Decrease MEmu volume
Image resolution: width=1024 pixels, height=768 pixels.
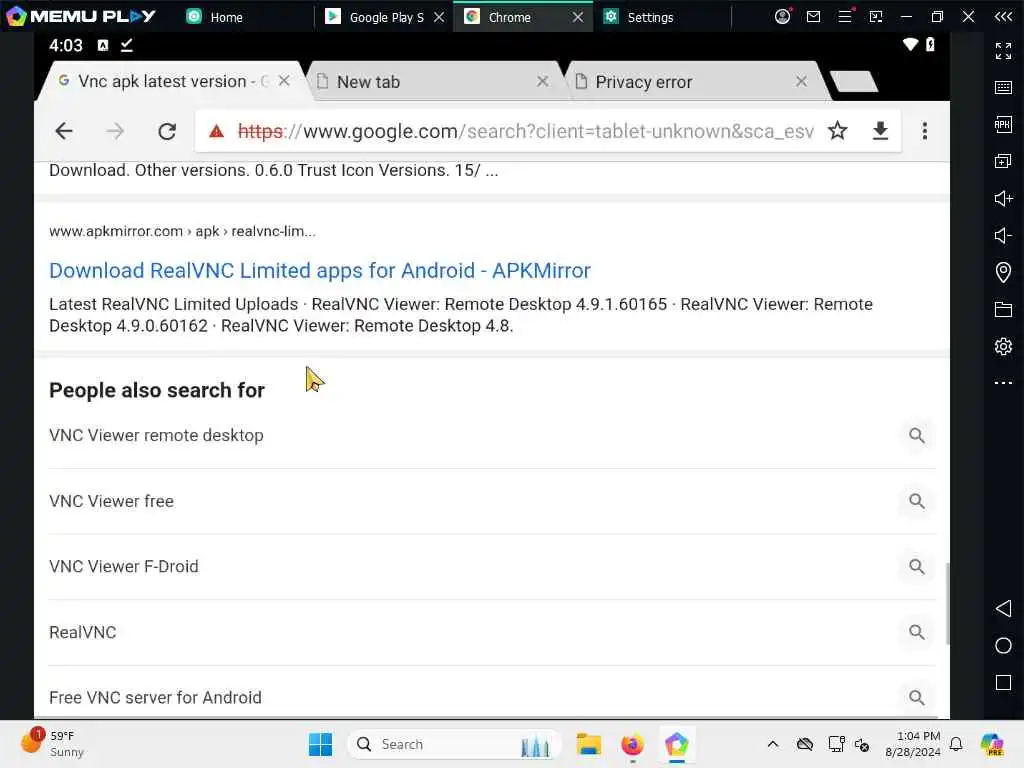pos(1003,235)
